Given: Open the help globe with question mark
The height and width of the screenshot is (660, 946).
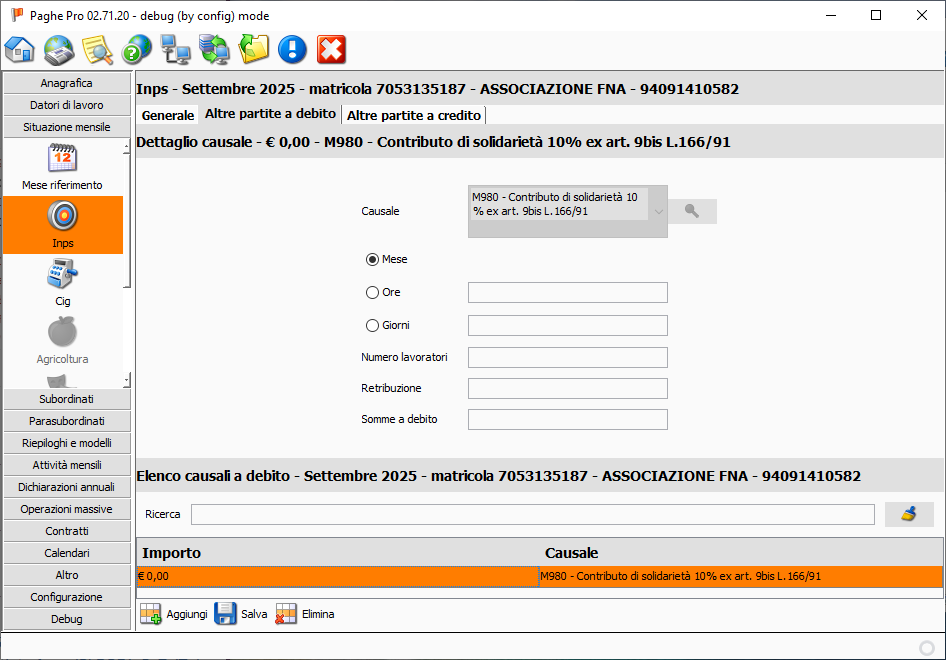Looking at the screenshot, I should point(136,49).
